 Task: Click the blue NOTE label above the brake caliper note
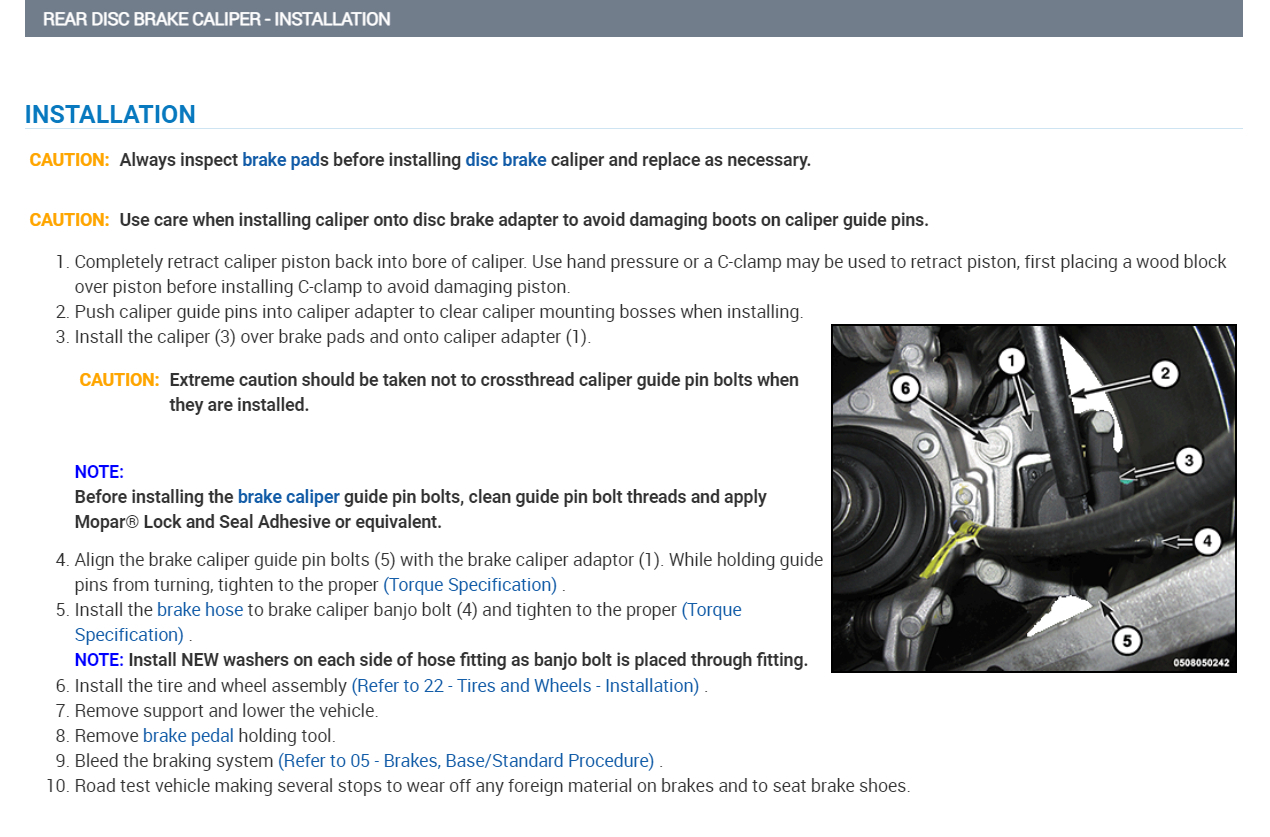(99, 472)
